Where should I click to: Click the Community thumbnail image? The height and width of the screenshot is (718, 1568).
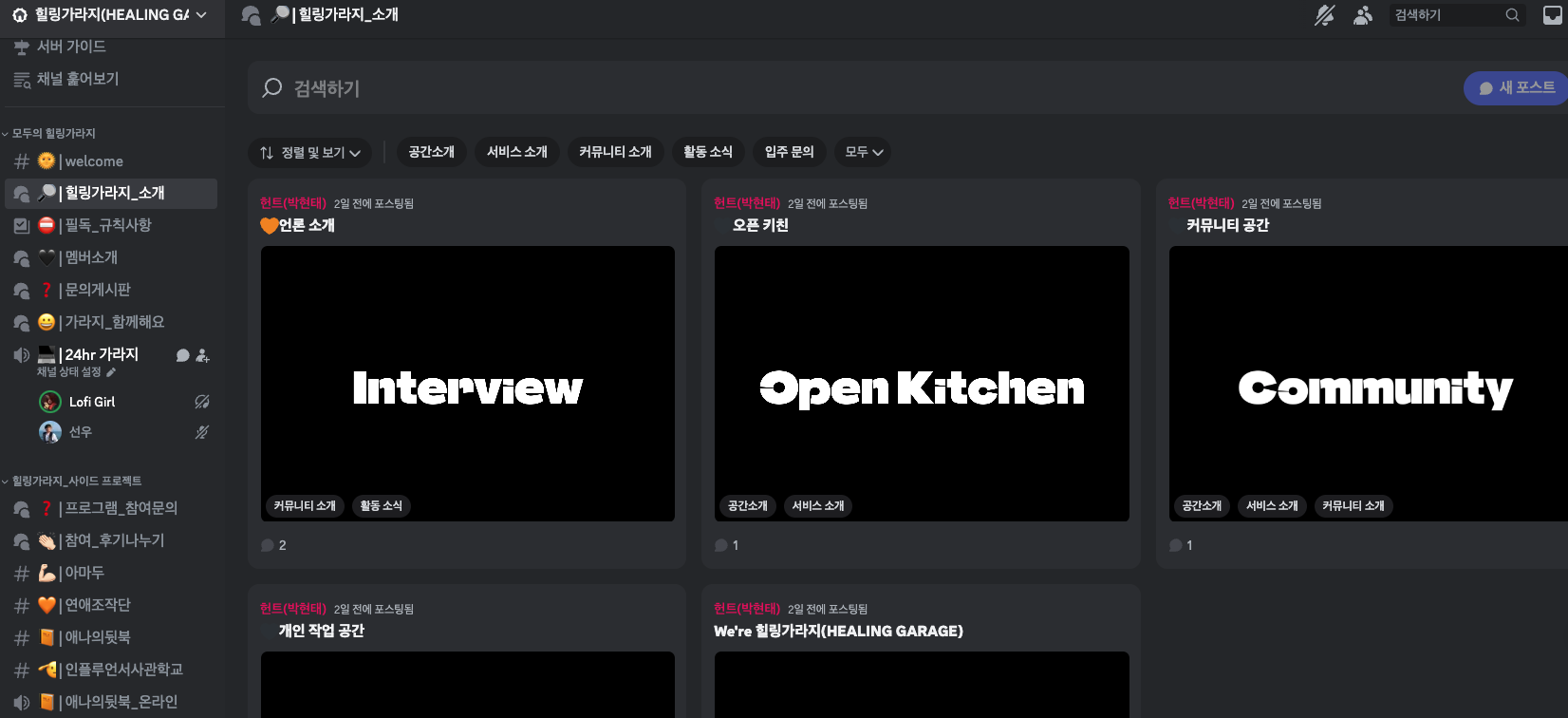coord(1369,384)
